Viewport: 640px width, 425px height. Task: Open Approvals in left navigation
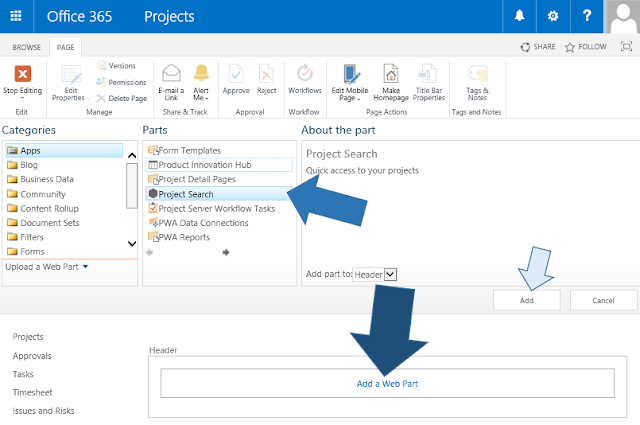point(32,356)
